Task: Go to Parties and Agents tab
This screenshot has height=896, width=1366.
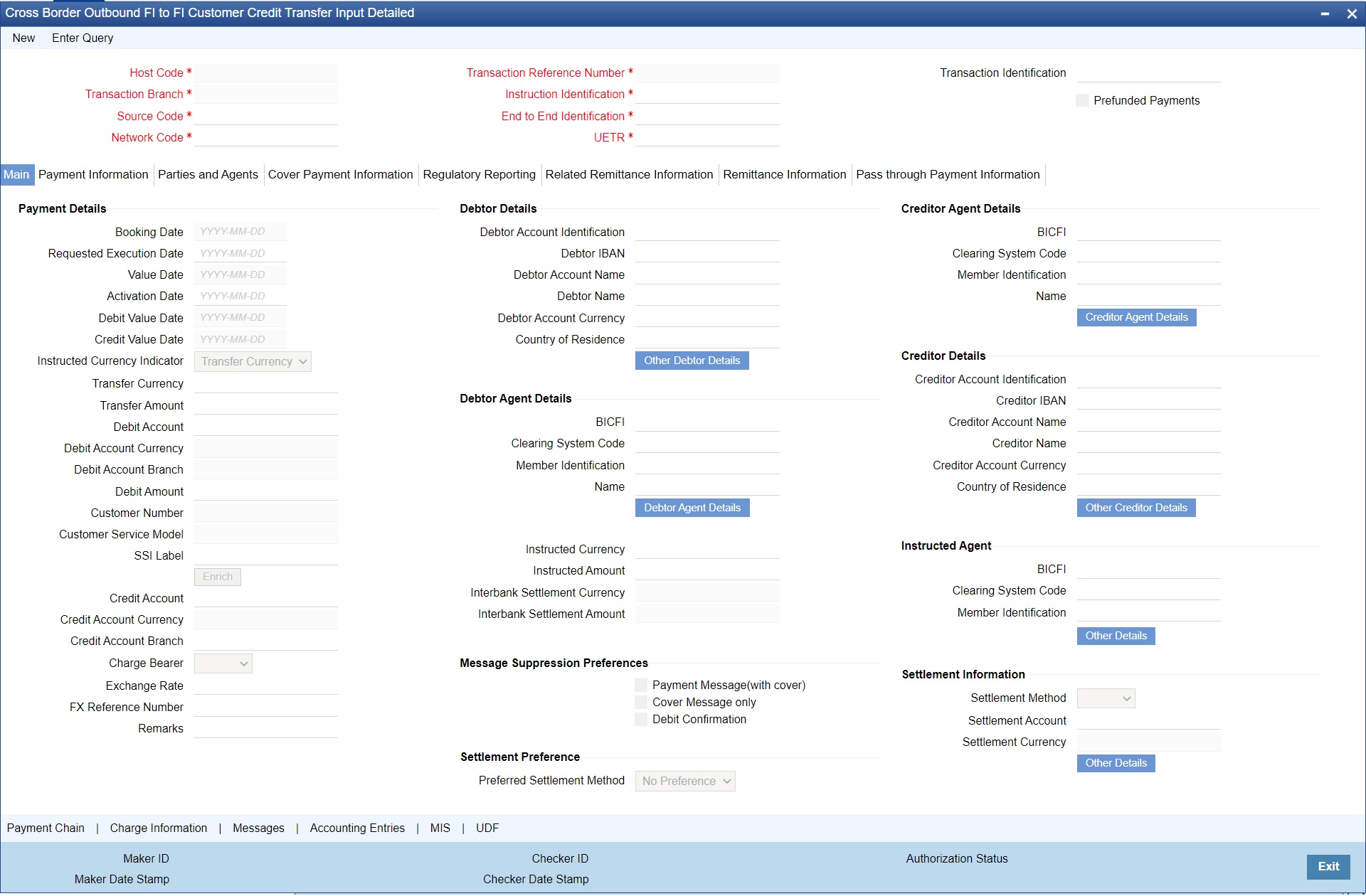Action: pyautogui.click(x=208, y=174)
